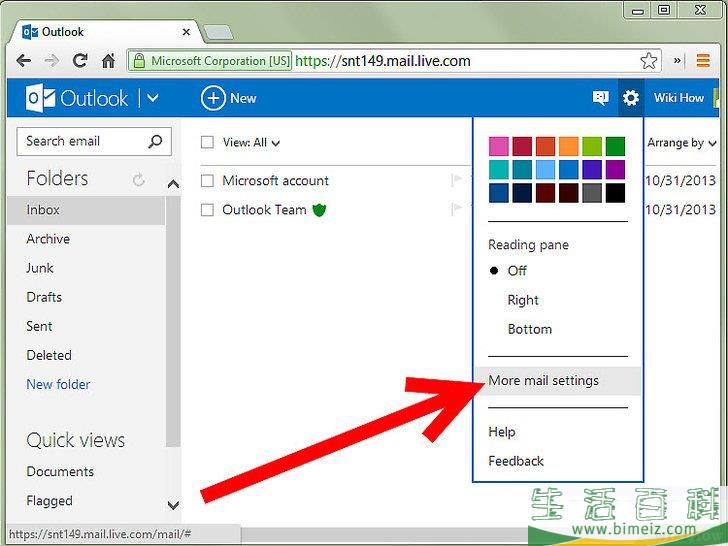Pick the dark green color swatch
This screenshot has height=546, width=728.
(x=616, y=146)
